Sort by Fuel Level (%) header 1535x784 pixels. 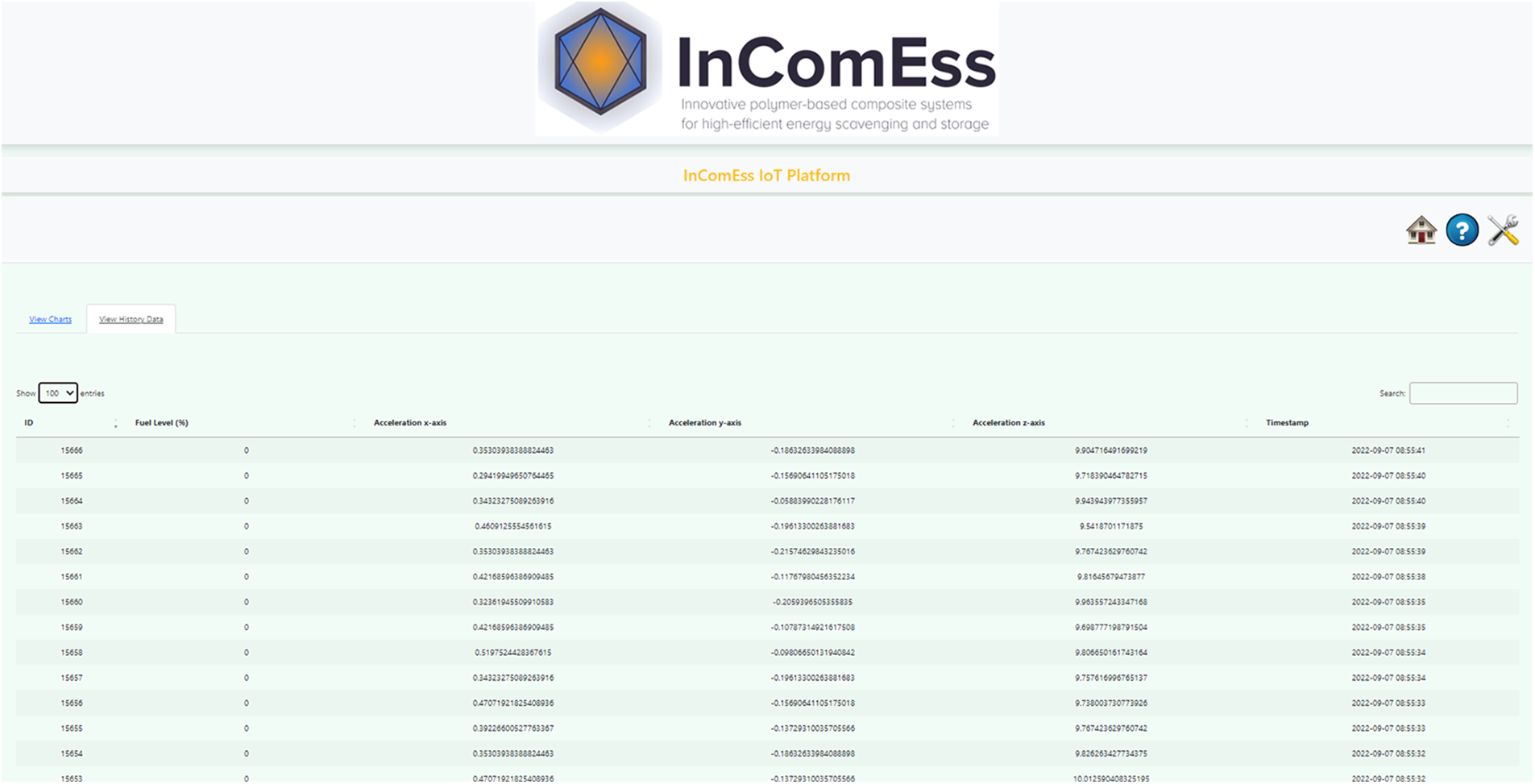tap(161, 423)
